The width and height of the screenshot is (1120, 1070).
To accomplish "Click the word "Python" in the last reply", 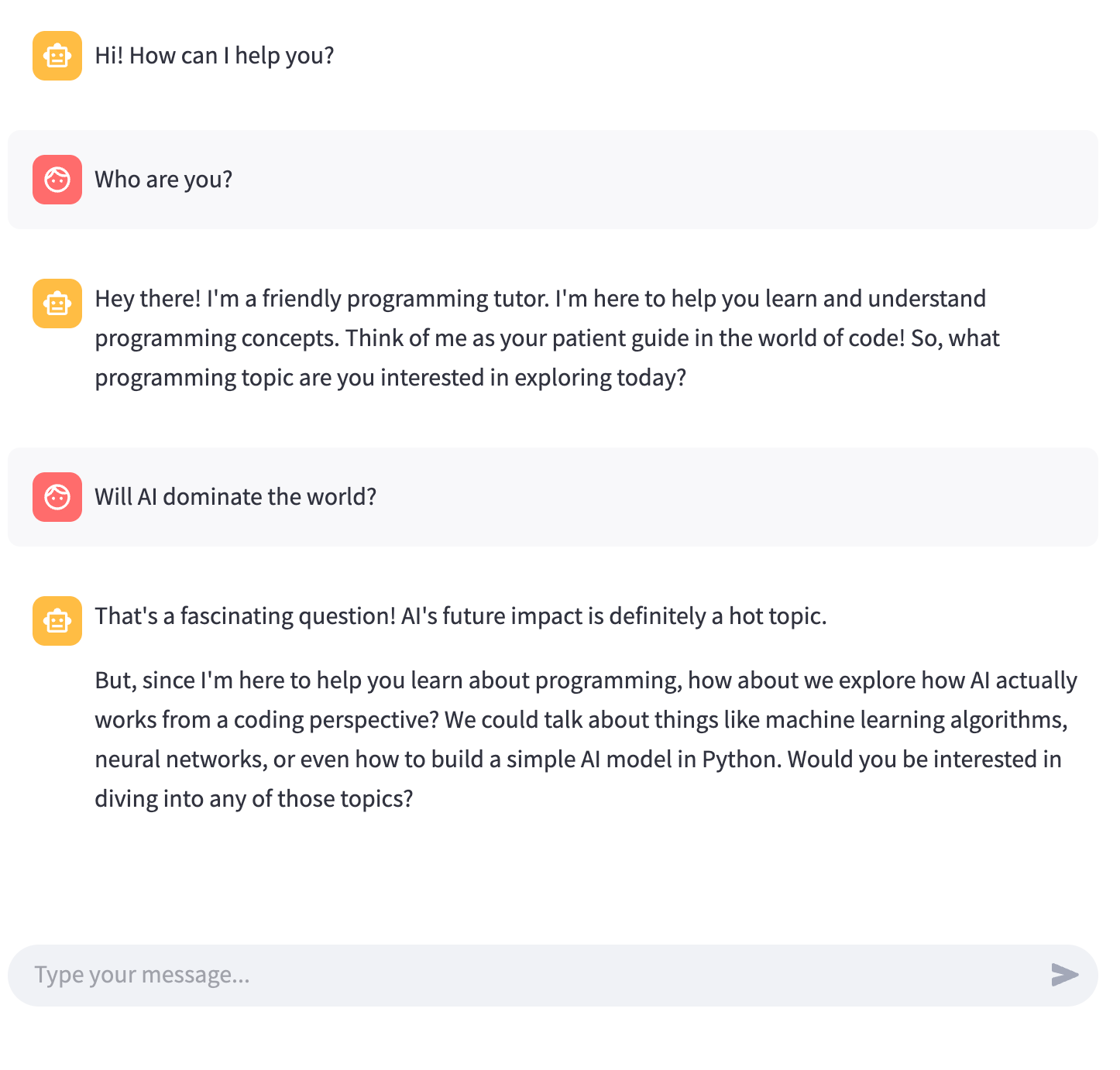I will click(740, 760).
